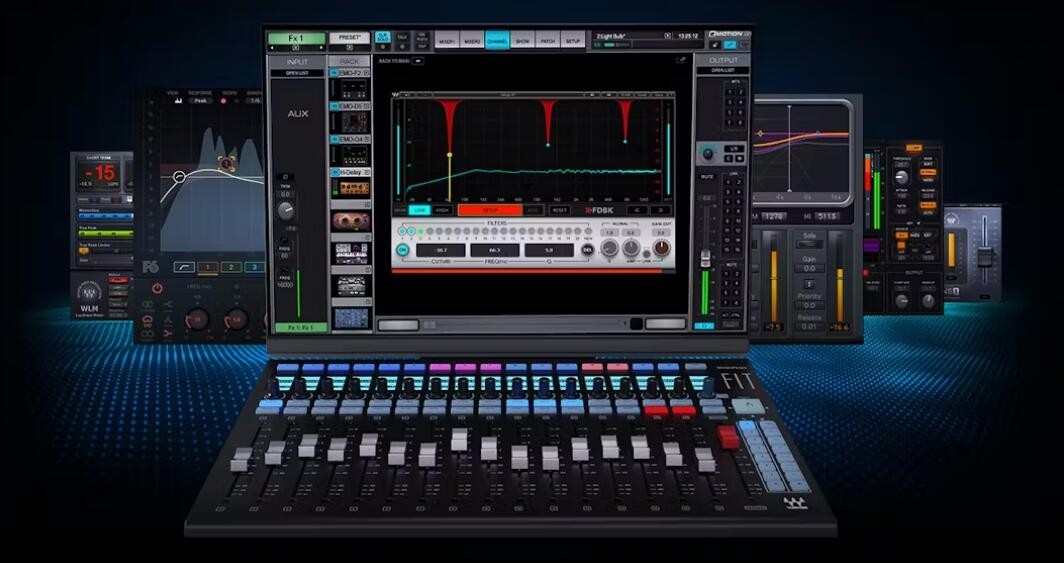Detach plugin window using pop-out icon
Image resolution: width=1064 pixels, height=563 pixels.
pyautogui.click(x=681, y=60)
